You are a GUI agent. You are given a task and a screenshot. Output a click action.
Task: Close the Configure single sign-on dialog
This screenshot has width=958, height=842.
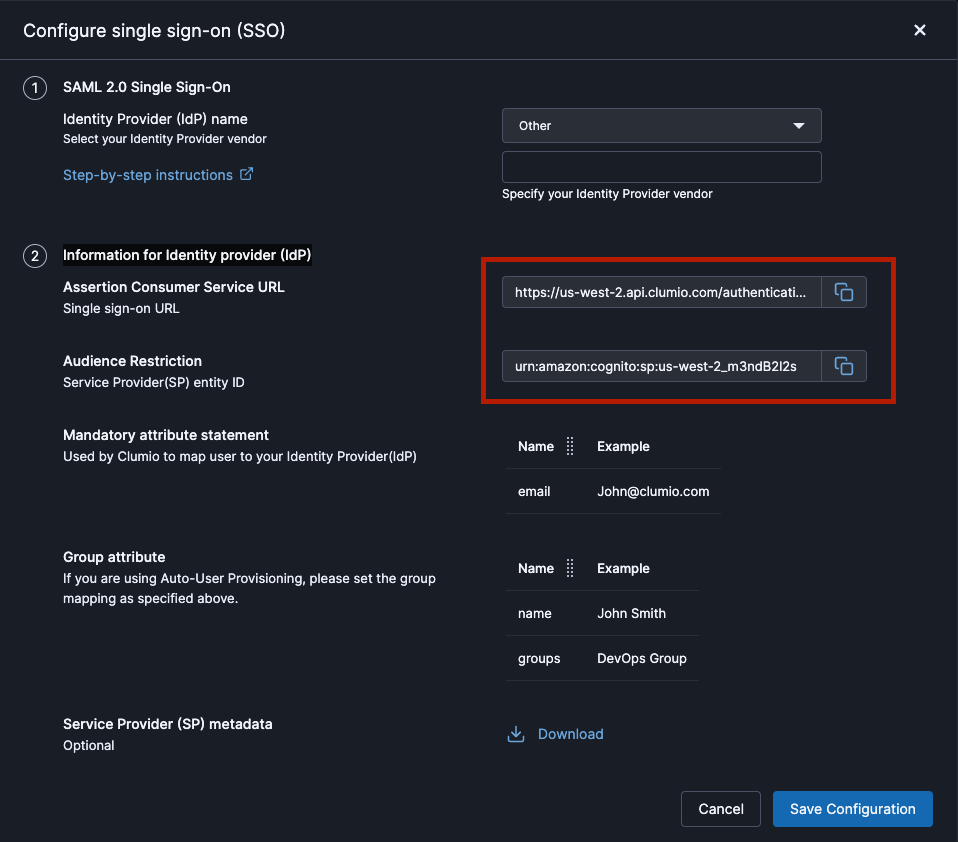point(919,30)
